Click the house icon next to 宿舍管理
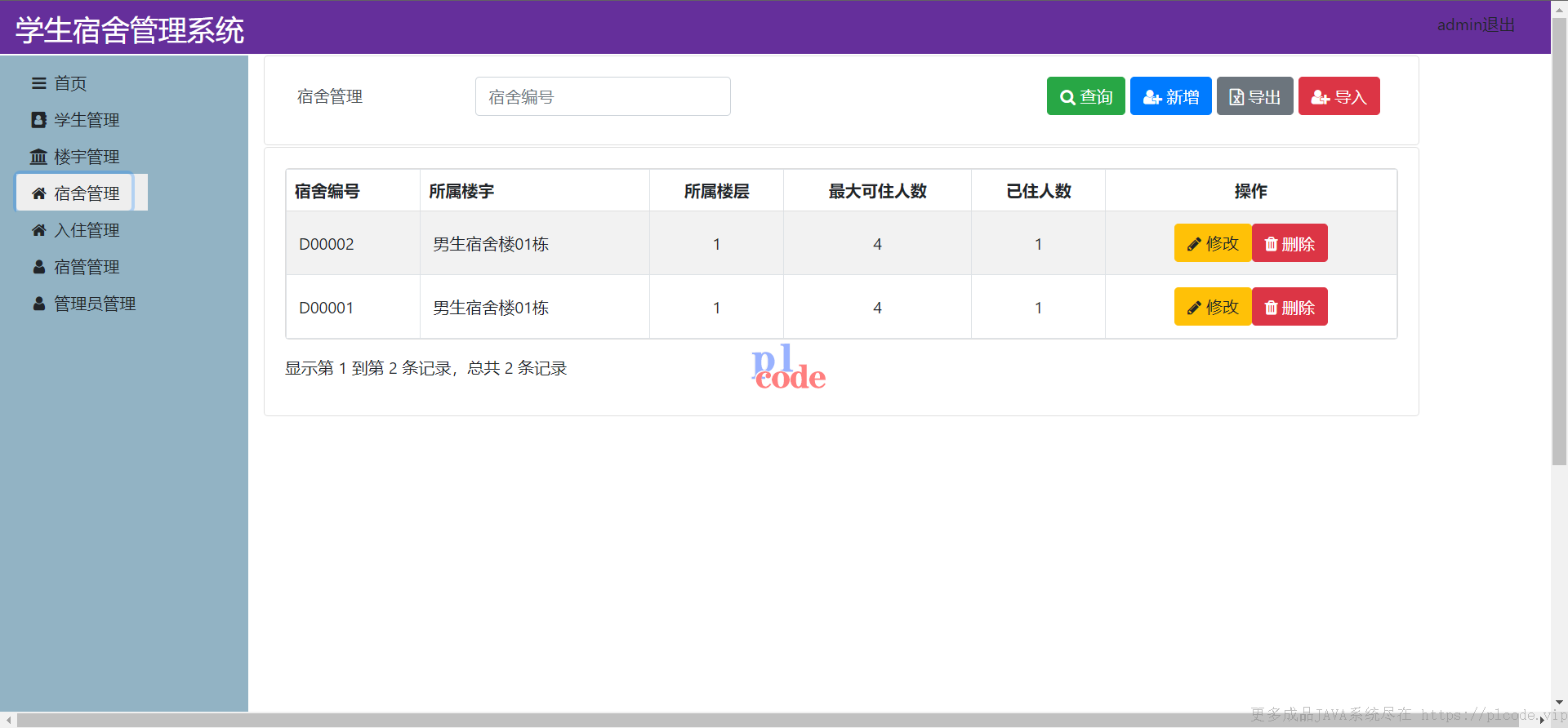The image size is (1568, 728). click(38, 193)
